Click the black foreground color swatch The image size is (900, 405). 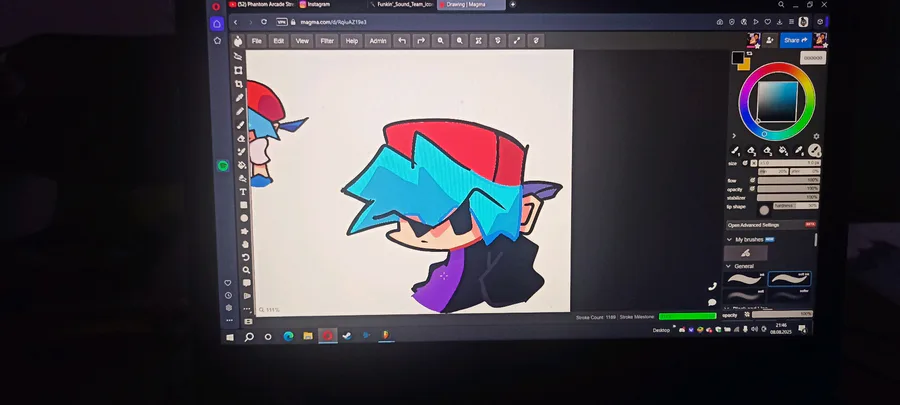pyautogui.click(x=738, y=57)
